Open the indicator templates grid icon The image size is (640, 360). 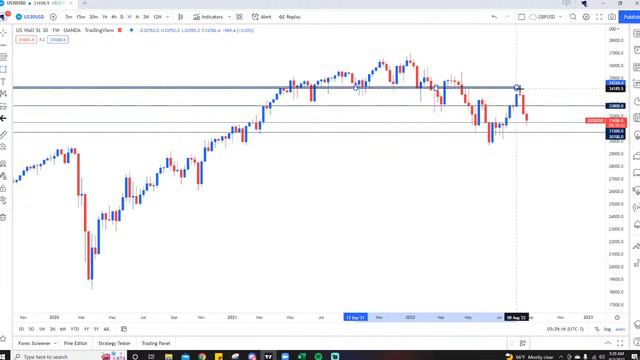(x=239, y=17)
